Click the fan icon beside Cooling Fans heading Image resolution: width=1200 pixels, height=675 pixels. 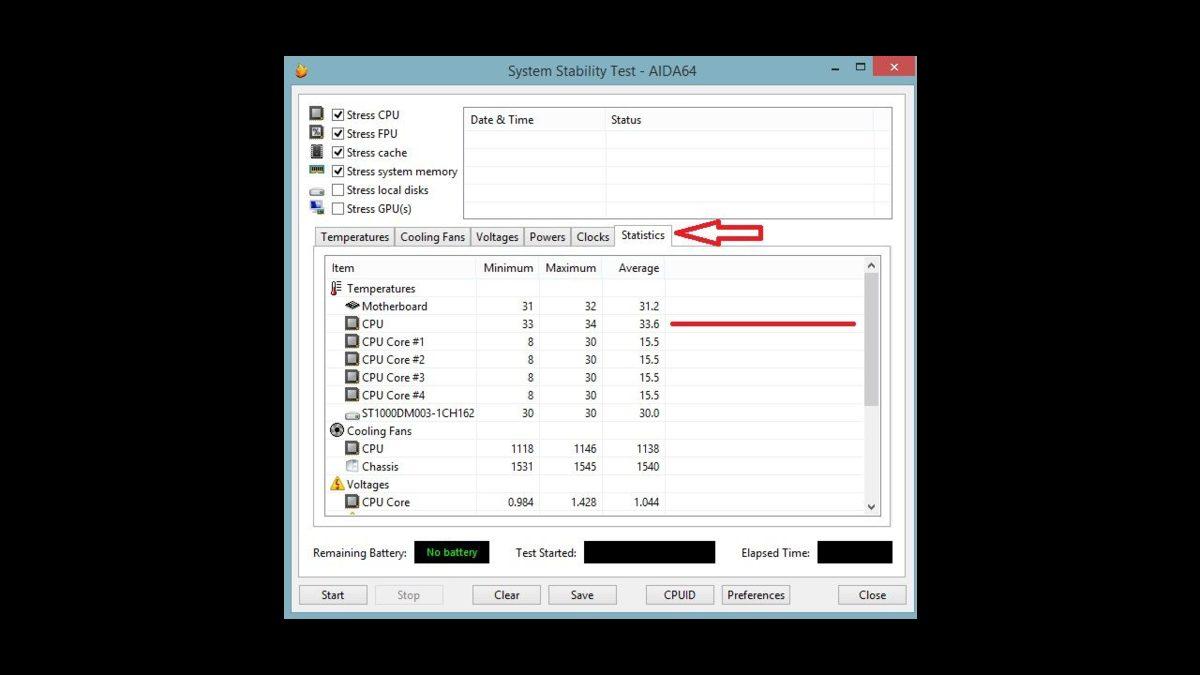[337, 430]
